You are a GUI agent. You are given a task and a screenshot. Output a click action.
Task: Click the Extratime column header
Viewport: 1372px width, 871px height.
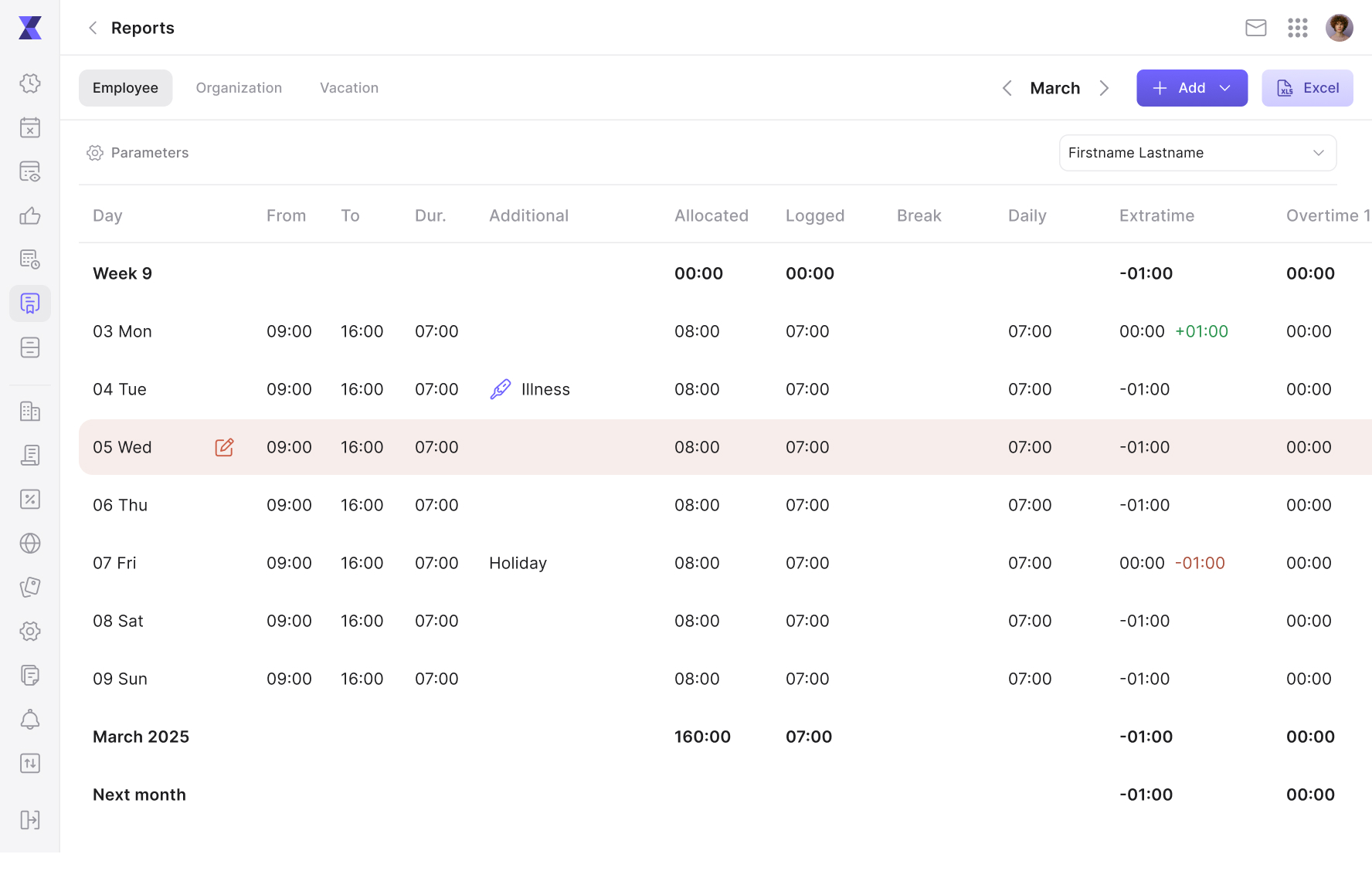(x=1156, y=215)
